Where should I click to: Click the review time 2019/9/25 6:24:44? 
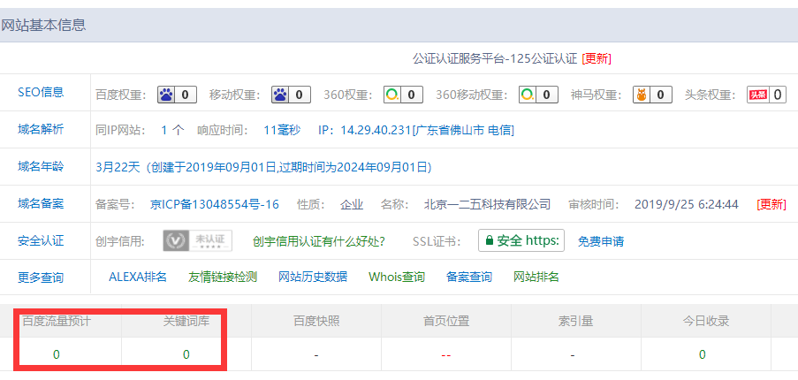(687, 204)
